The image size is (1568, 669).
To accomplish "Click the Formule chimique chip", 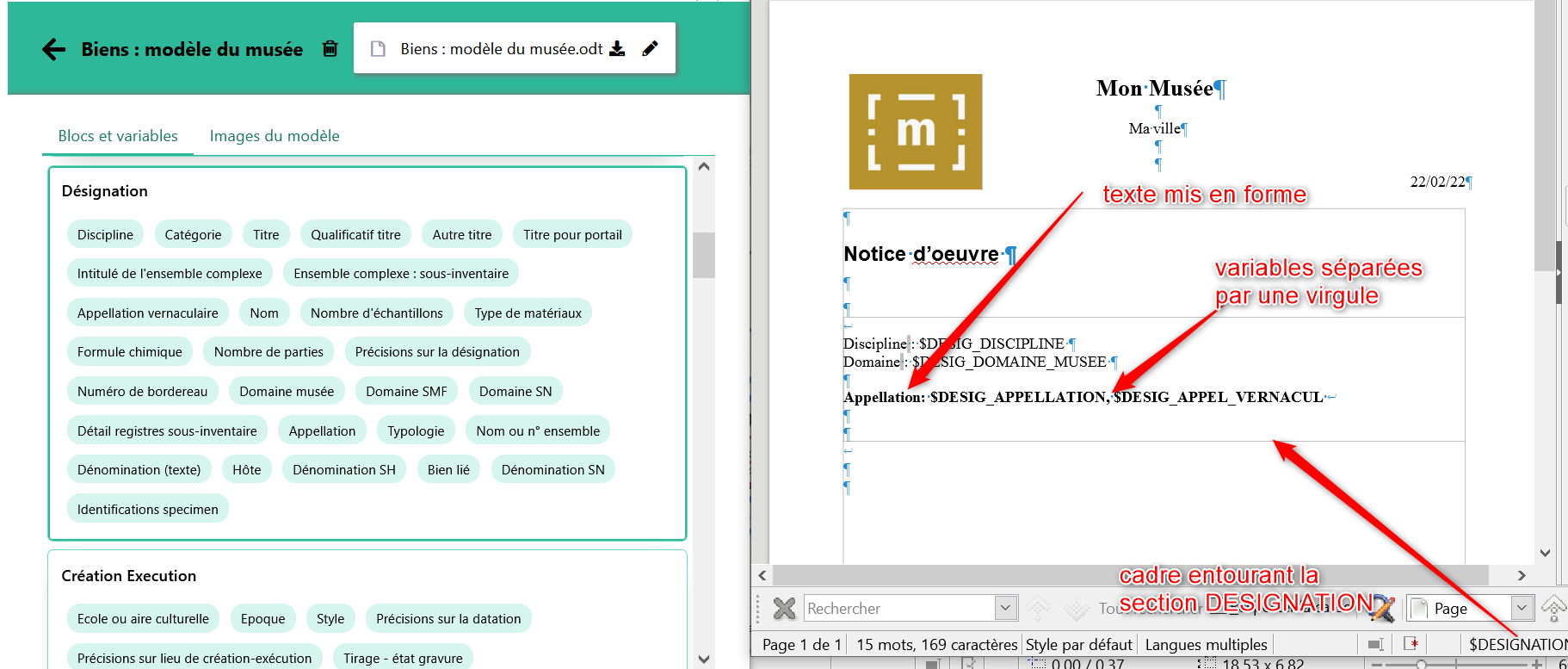I will [x=130, y=351].
